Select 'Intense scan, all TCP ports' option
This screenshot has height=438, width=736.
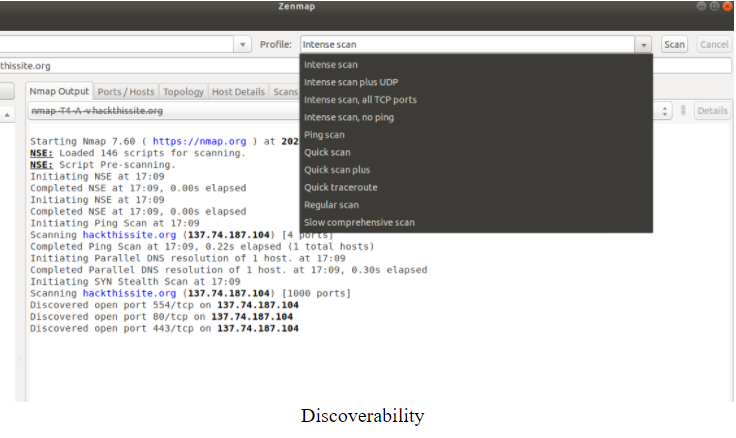(x=476, y=100)
